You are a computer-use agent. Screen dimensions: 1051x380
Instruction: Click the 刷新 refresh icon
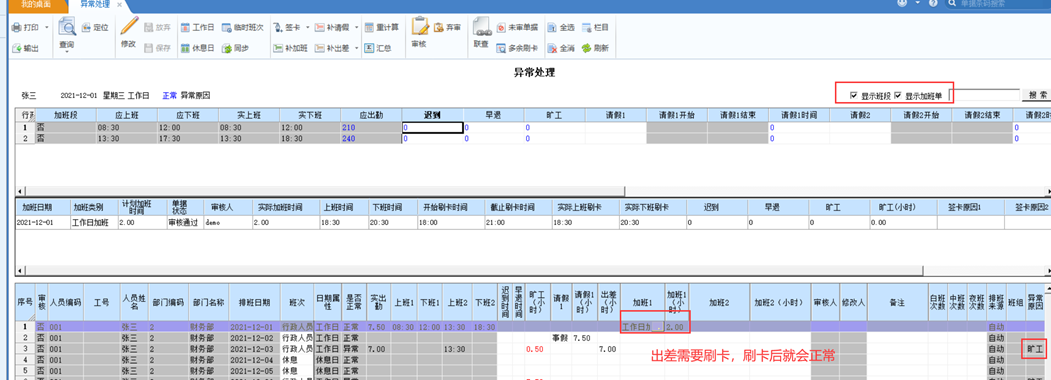click(586, 48)
